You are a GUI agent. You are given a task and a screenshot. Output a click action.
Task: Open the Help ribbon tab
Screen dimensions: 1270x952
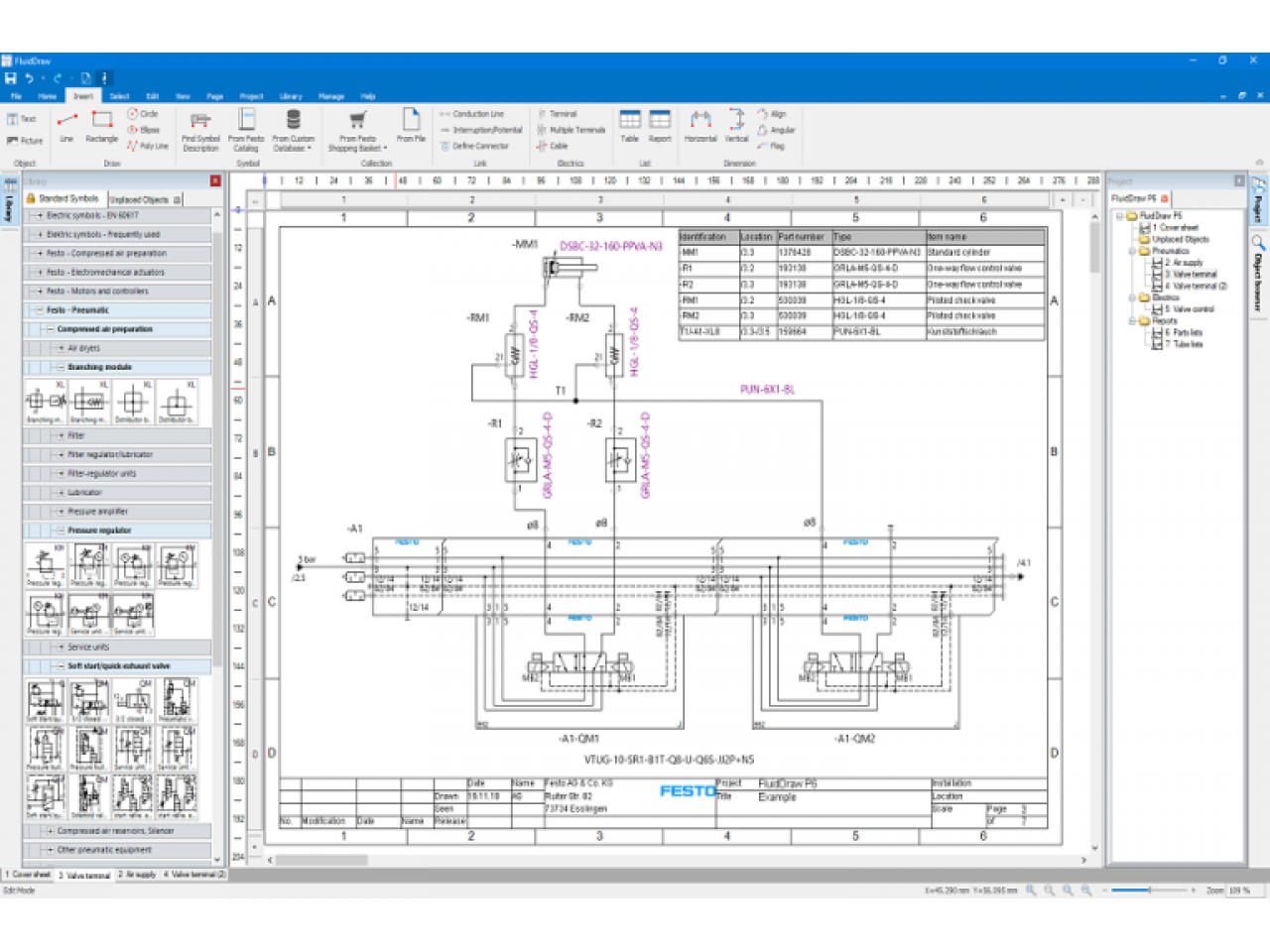pyautogui.click(x=368, y=96)
